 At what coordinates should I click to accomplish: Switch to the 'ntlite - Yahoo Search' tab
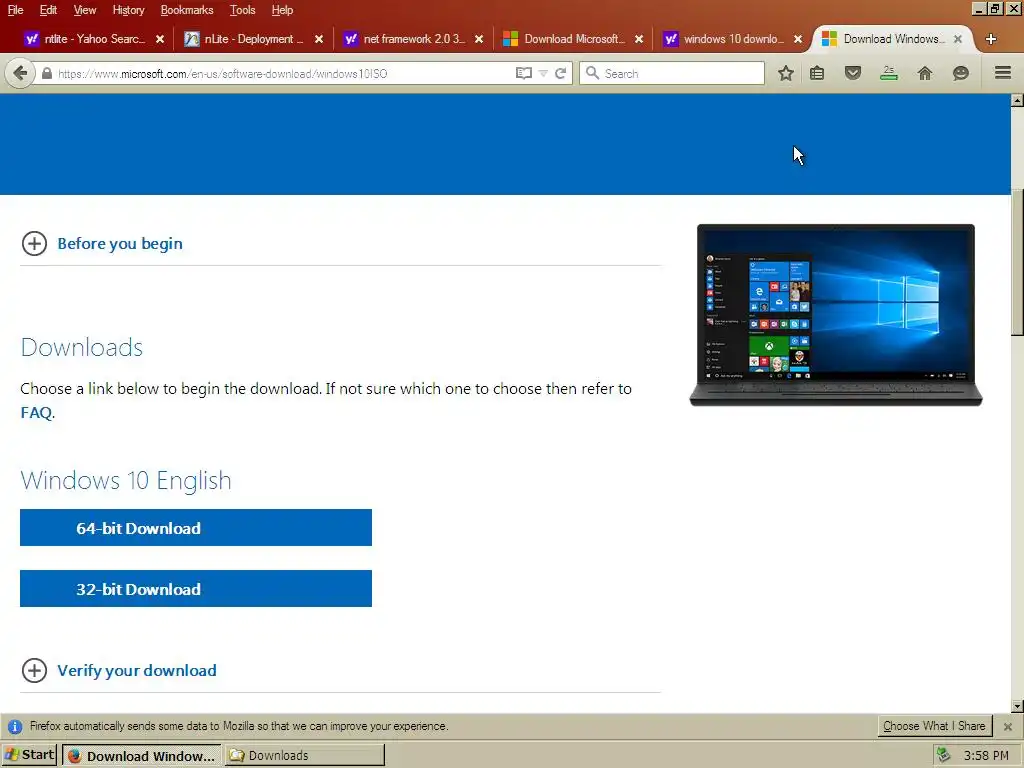click(x=93, y=39)
